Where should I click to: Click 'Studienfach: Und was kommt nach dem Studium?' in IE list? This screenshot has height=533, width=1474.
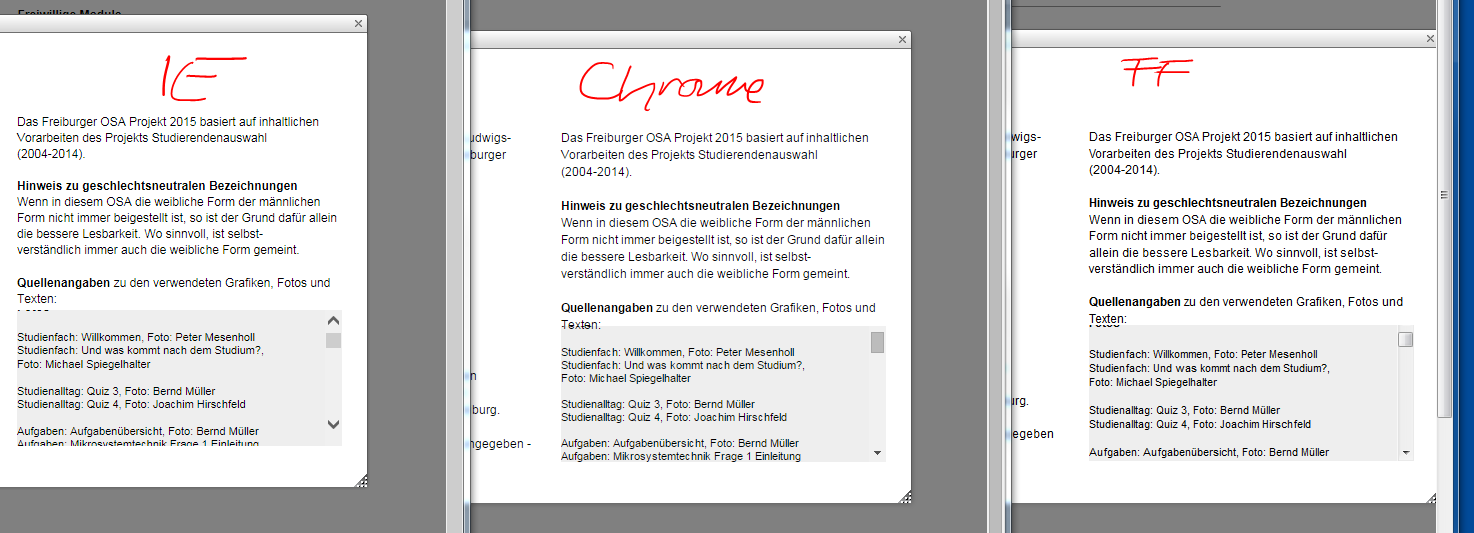click(140, 351)
